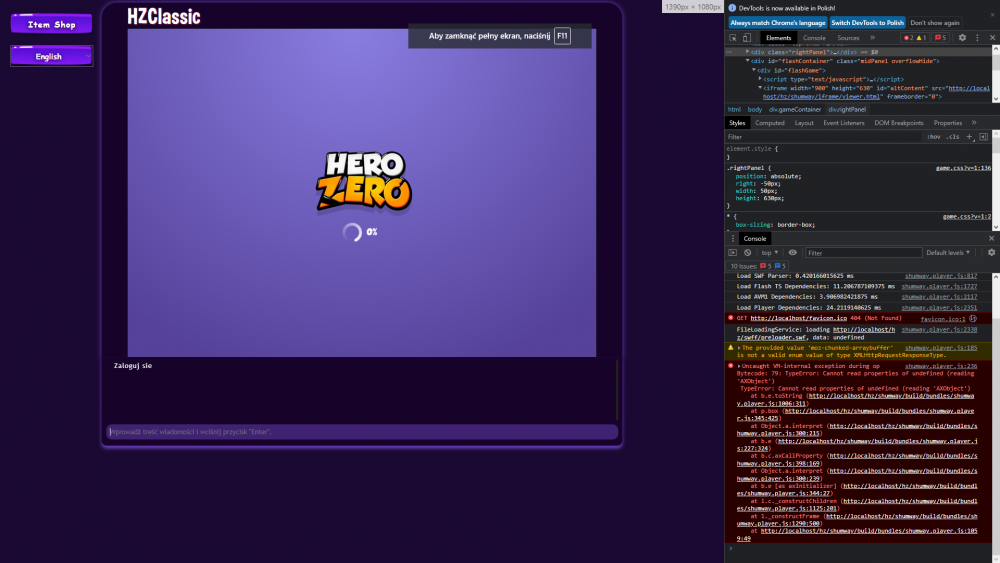Show the console sidebar icon
This screenshot has height=563, width=1000.
click(732, 252)
